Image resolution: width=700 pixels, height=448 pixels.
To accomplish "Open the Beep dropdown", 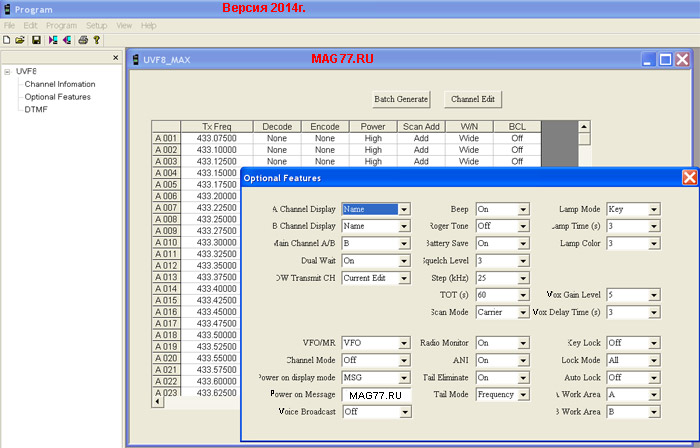I will point(523,210).
